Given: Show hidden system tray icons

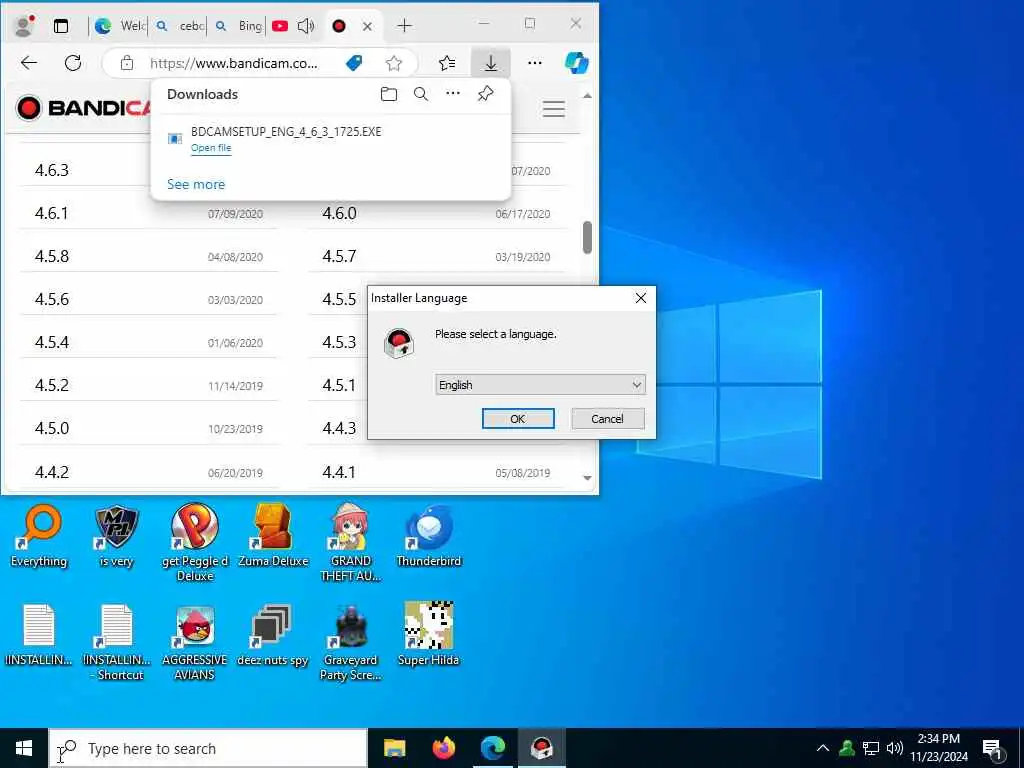Looking at the screenshot, I should coord(823,748).
